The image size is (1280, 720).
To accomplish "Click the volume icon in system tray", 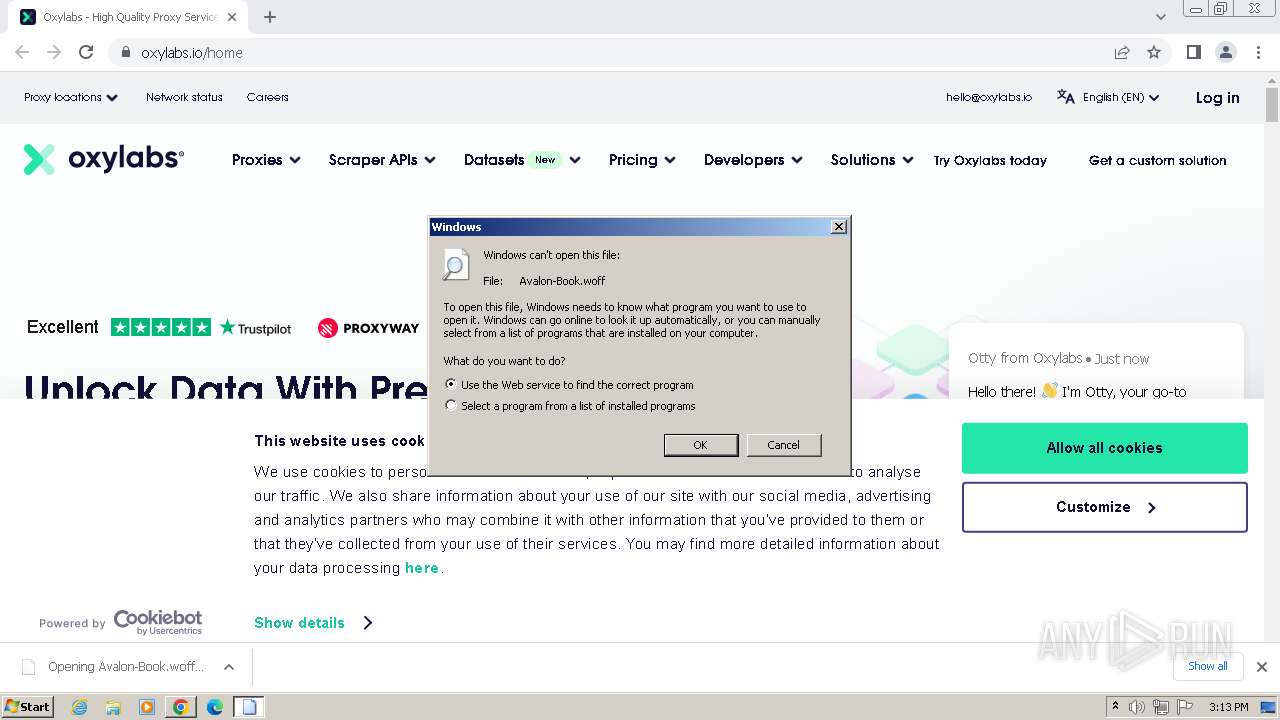I will [1137, 707].
